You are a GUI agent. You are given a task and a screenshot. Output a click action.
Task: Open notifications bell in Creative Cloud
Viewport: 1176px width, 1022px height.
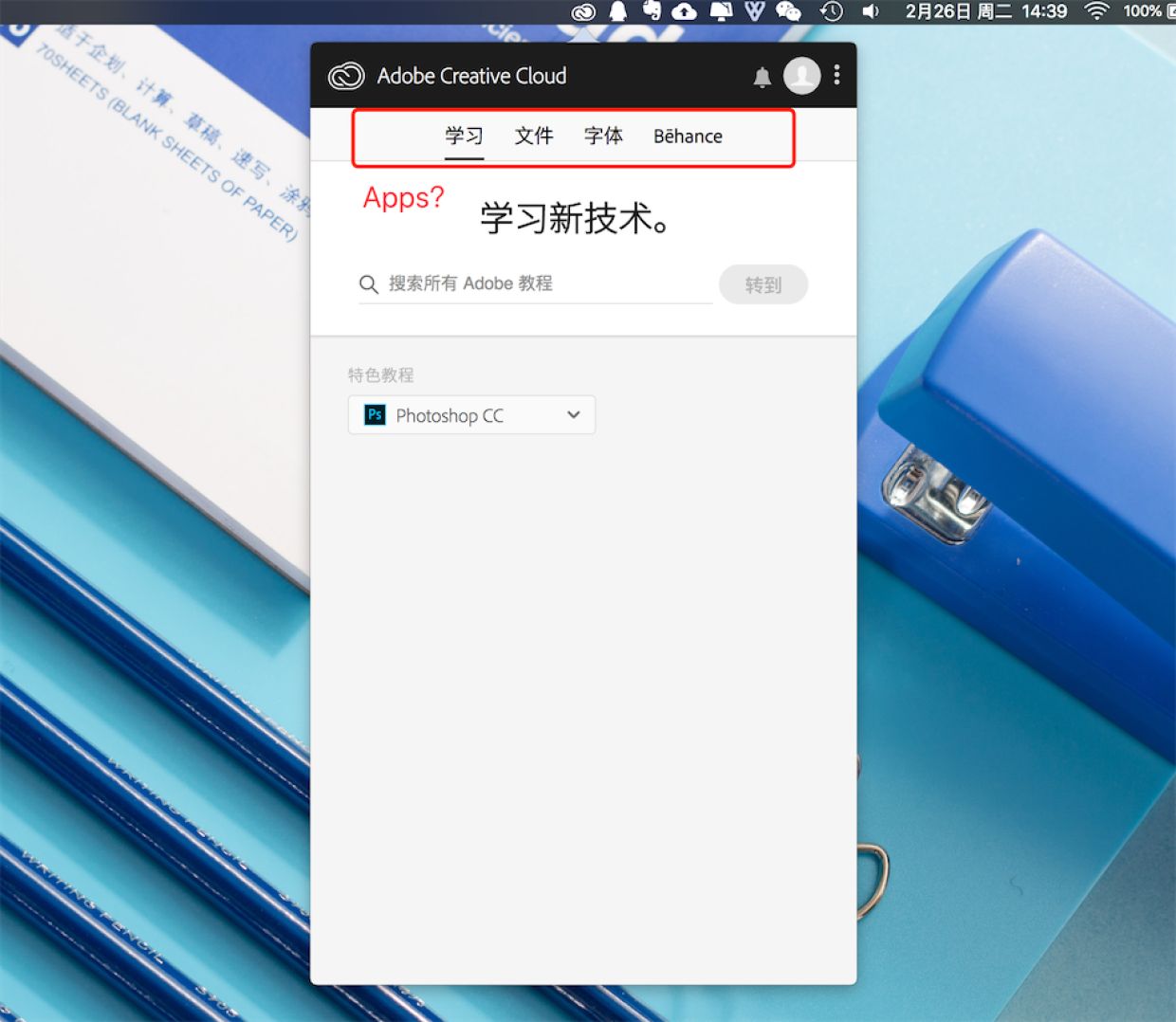tap(763, 77)
